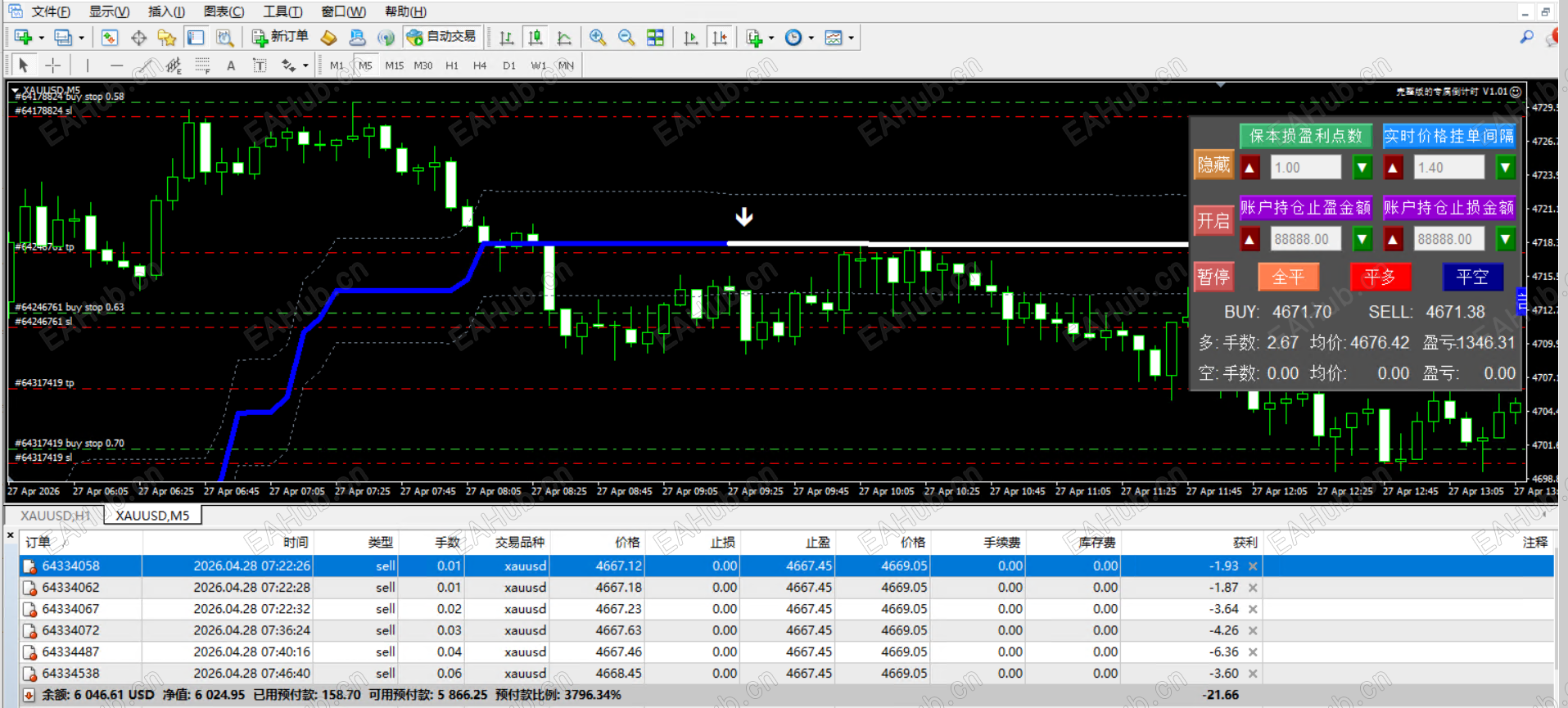Click the 88888.00 field under 账户持仓止损金额
1568x708 pixels.
(x=1449, y=240)
